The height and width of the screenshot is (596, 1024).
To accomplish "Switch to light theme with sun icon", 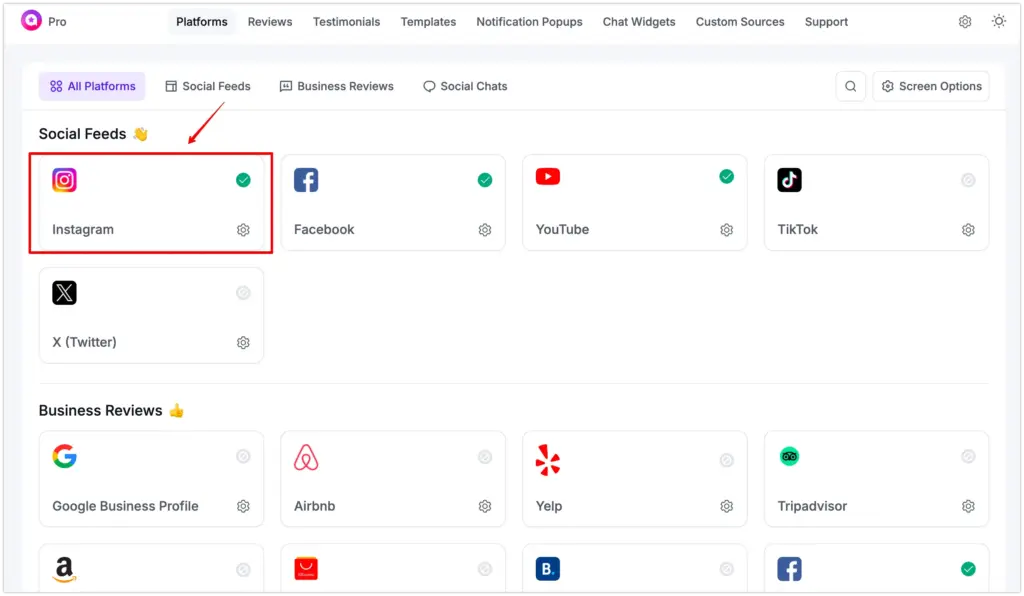I will pos(999,20).
